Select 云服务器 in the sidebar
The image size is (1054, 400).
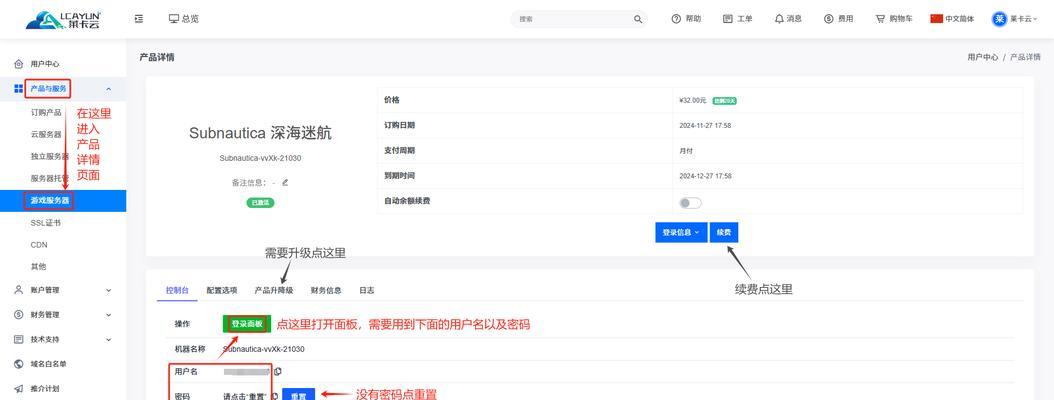[x=46, y=134]
